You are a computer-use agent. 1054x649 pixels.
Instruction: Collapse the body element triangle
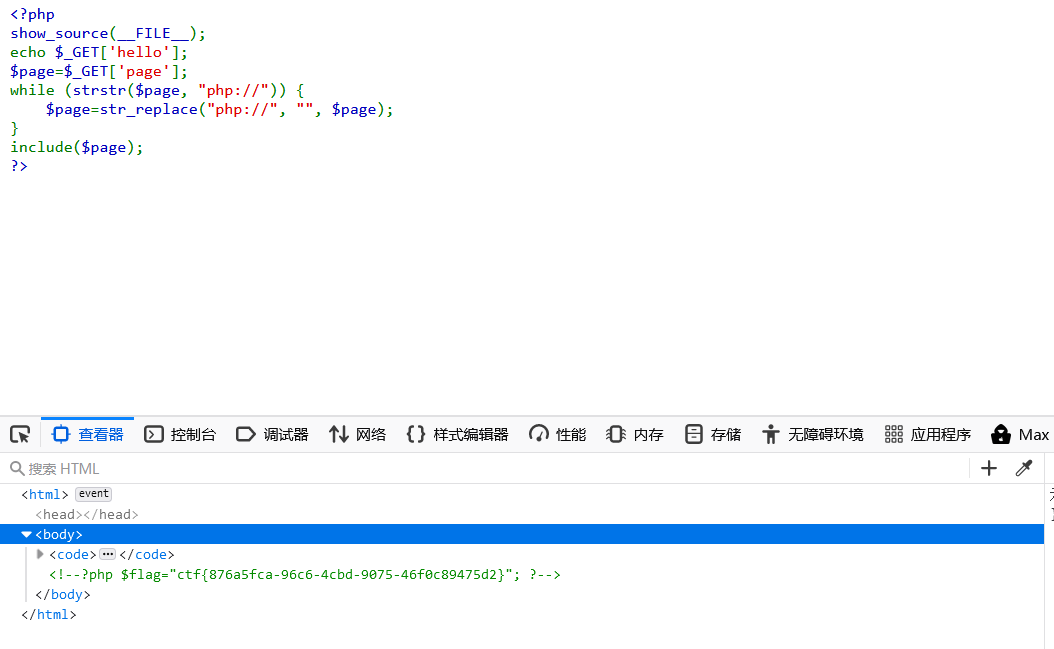[x=26, y=535]
